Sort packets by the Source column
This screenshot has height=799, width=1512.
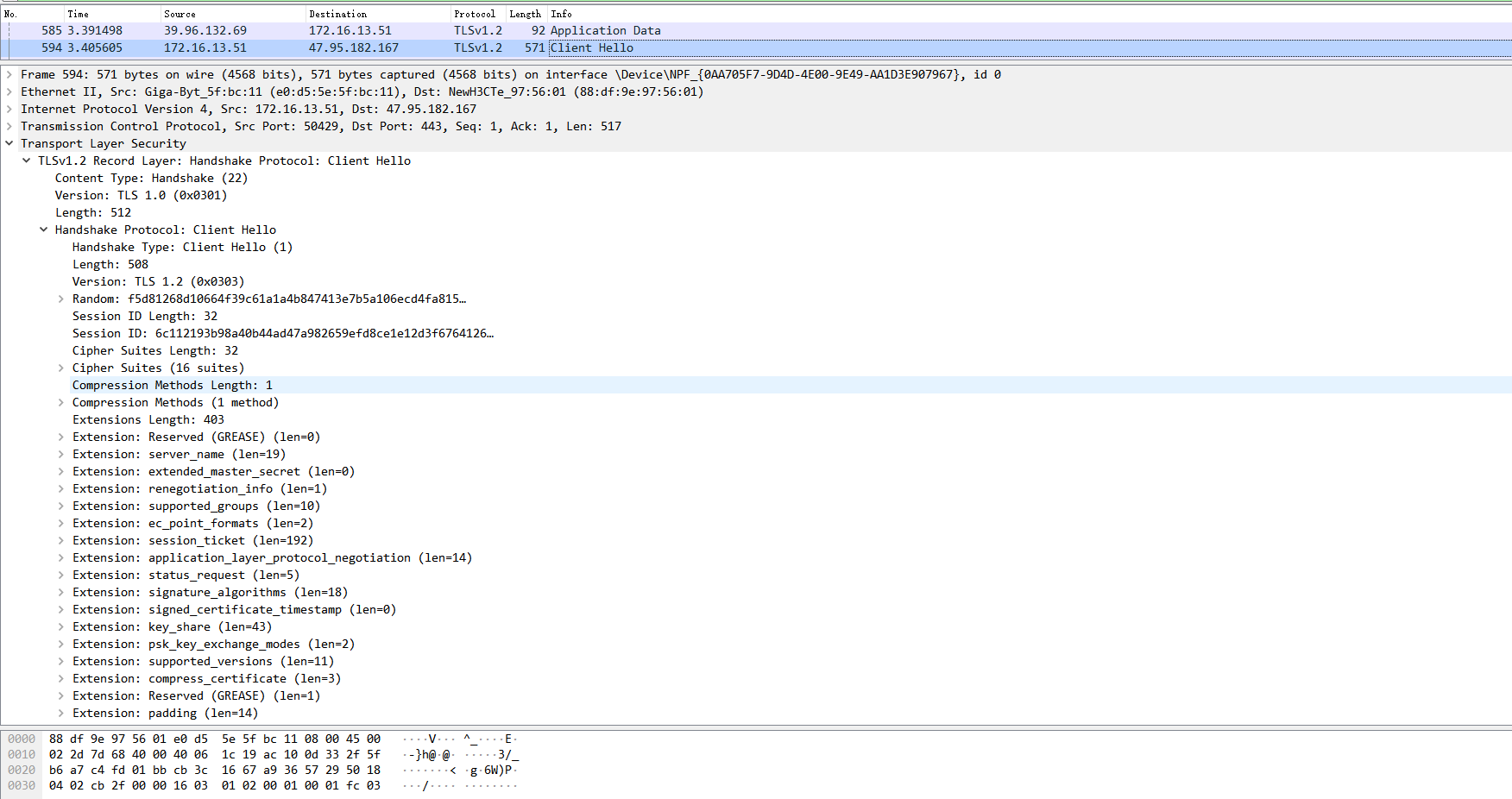pos(233,14)
